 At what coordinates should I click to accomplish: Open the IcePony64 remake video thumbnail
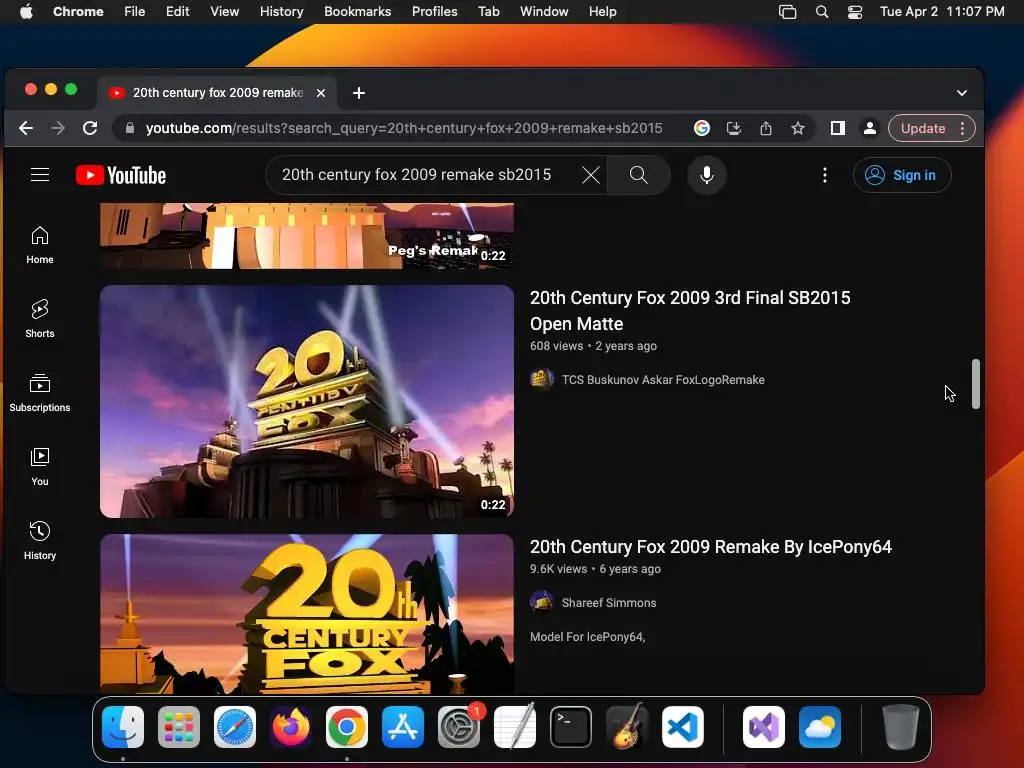pyautogui.click(x=307, y=614)
